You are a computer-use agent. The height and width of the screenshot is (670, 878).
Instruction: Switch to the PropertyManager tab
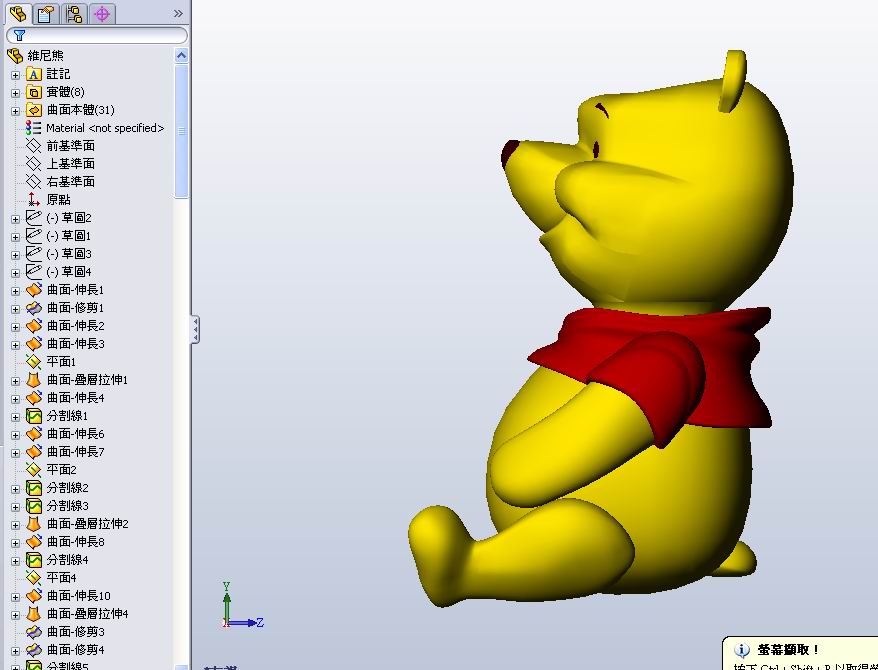coord(45,13)
